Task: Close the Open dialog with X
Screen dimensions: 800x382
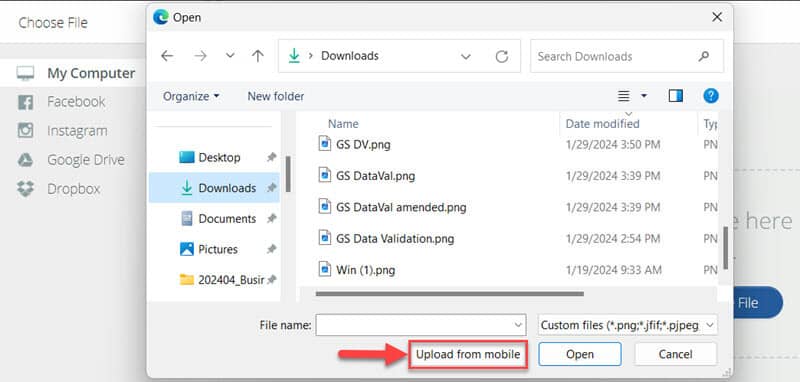Action: click(717, 17)
